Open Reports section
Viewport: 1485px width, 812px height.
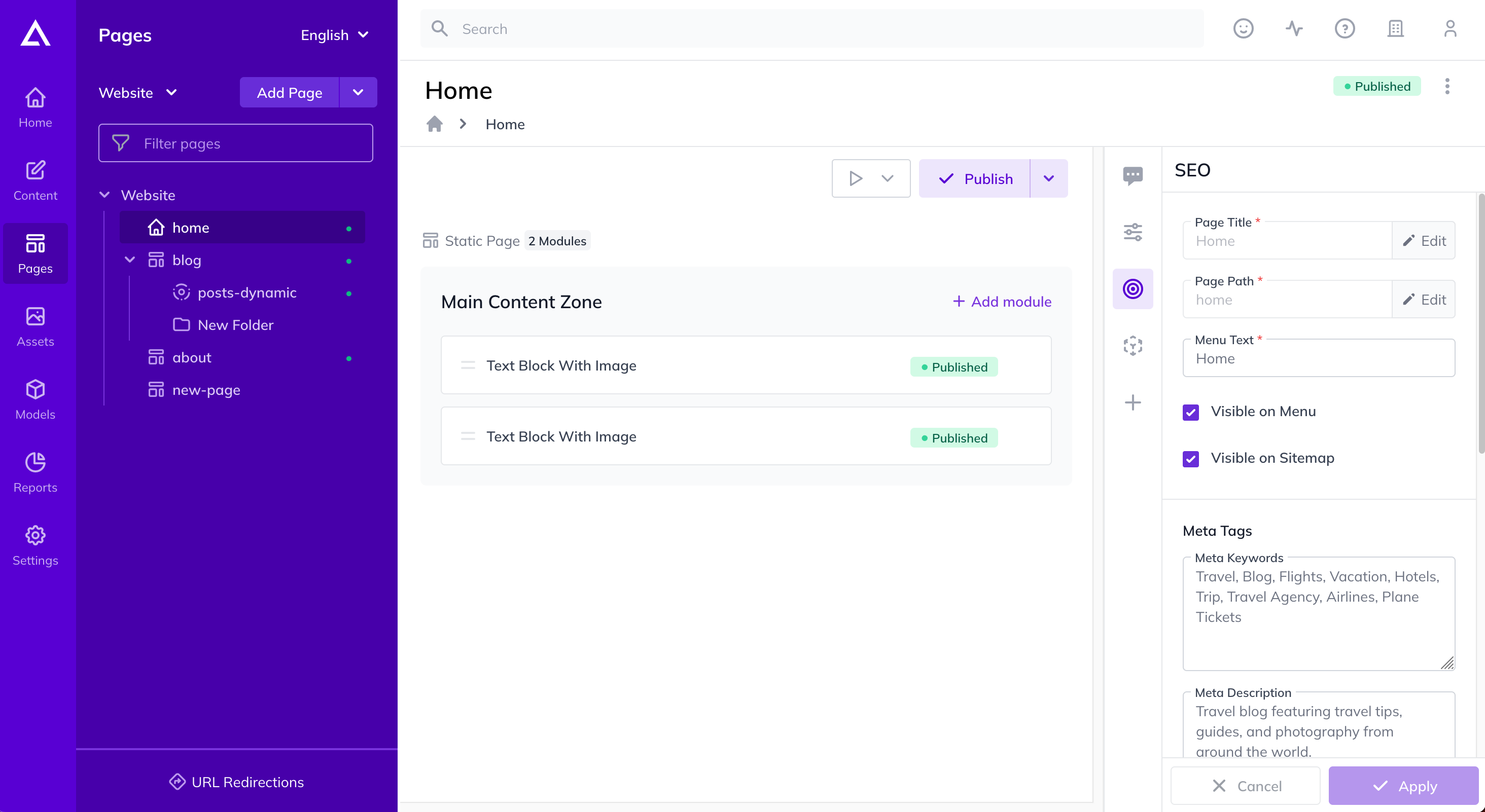(x=35, y=472)
